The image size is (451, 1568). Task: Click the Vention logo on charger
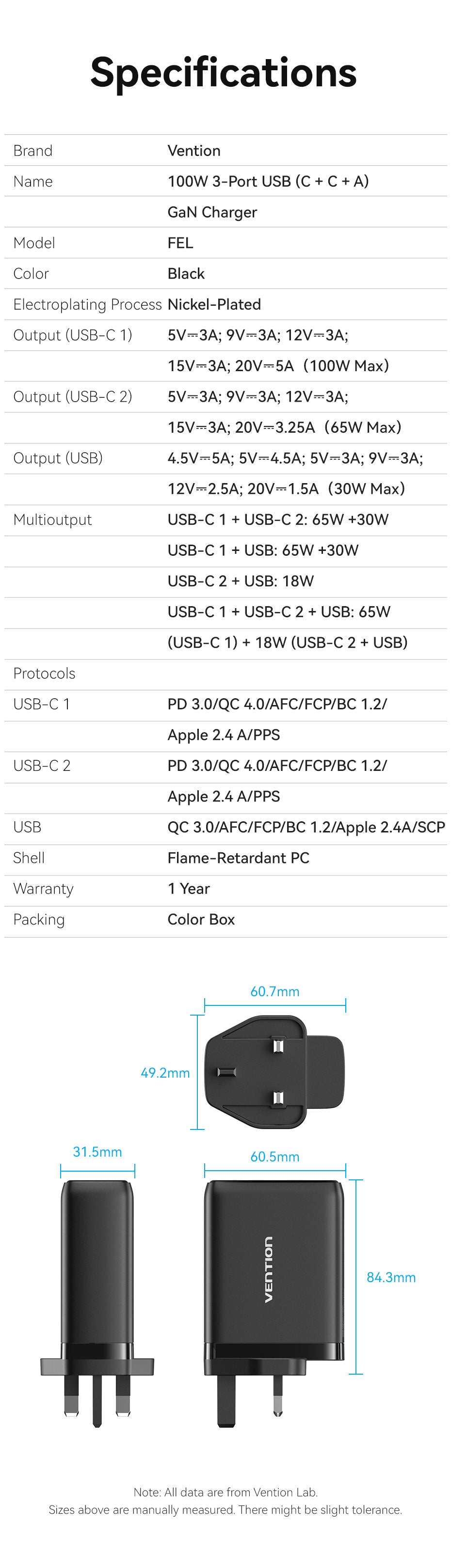coord(268,1270)
